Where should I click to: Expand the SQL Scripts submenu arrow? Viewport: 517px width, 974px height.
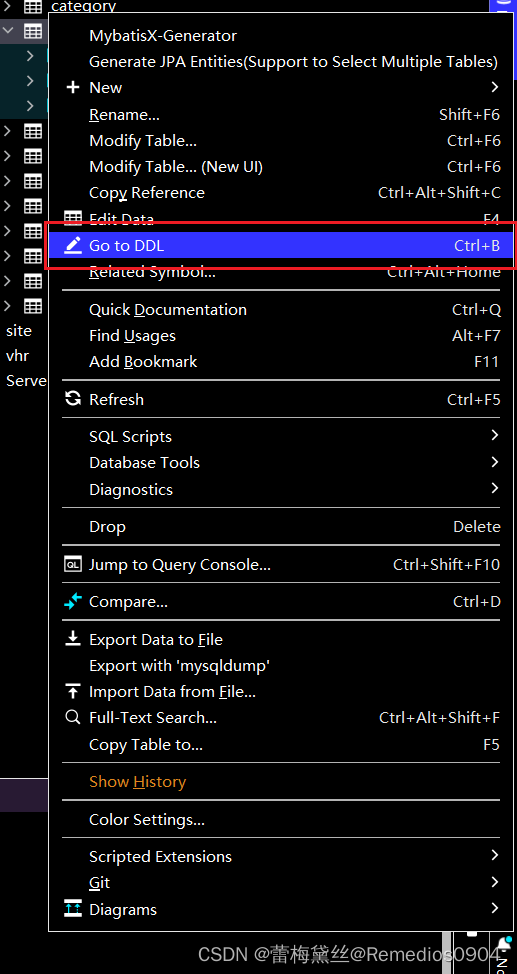(x=495, y=435)
